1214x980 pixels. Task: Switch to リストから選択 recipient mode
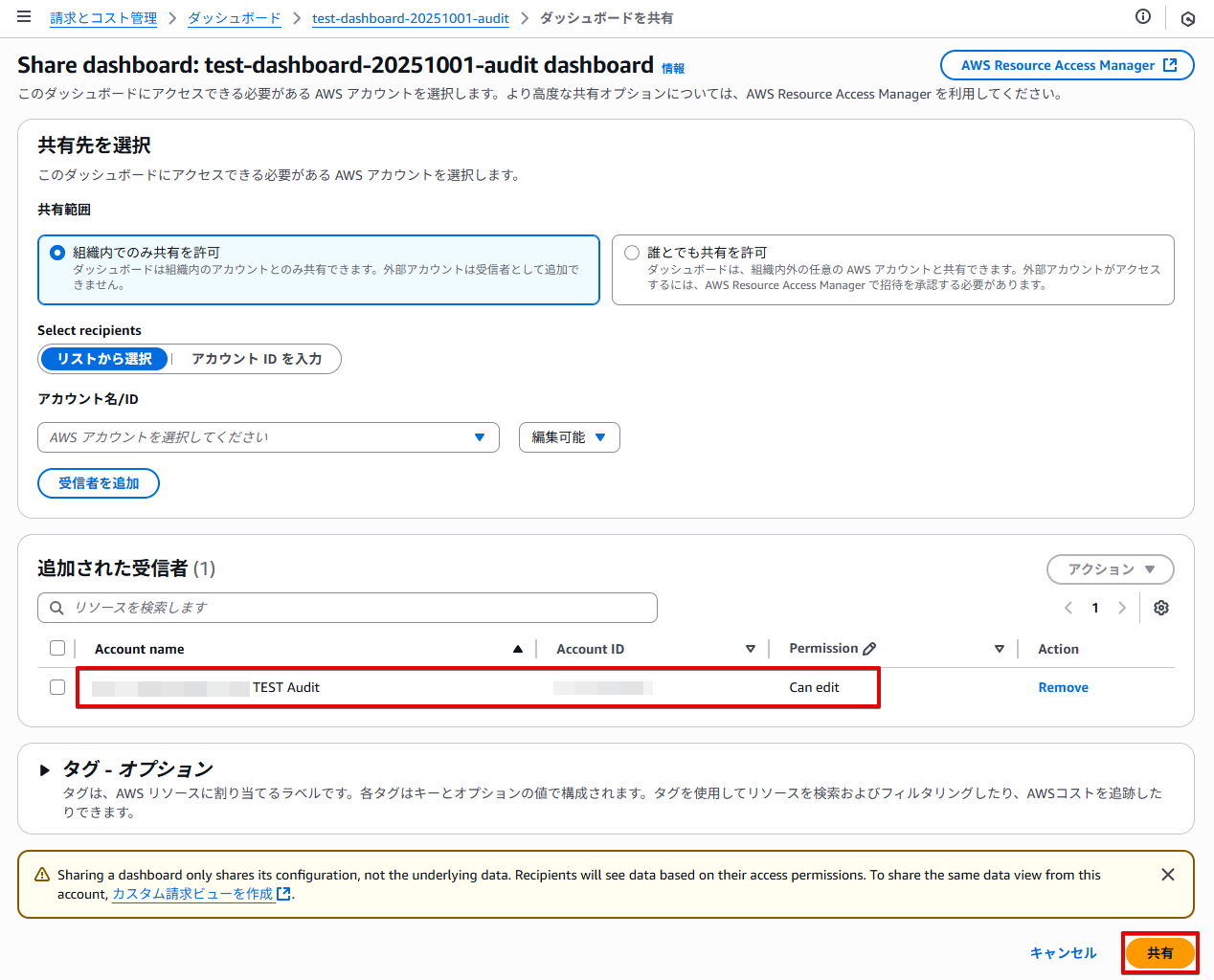coord(104,359)
